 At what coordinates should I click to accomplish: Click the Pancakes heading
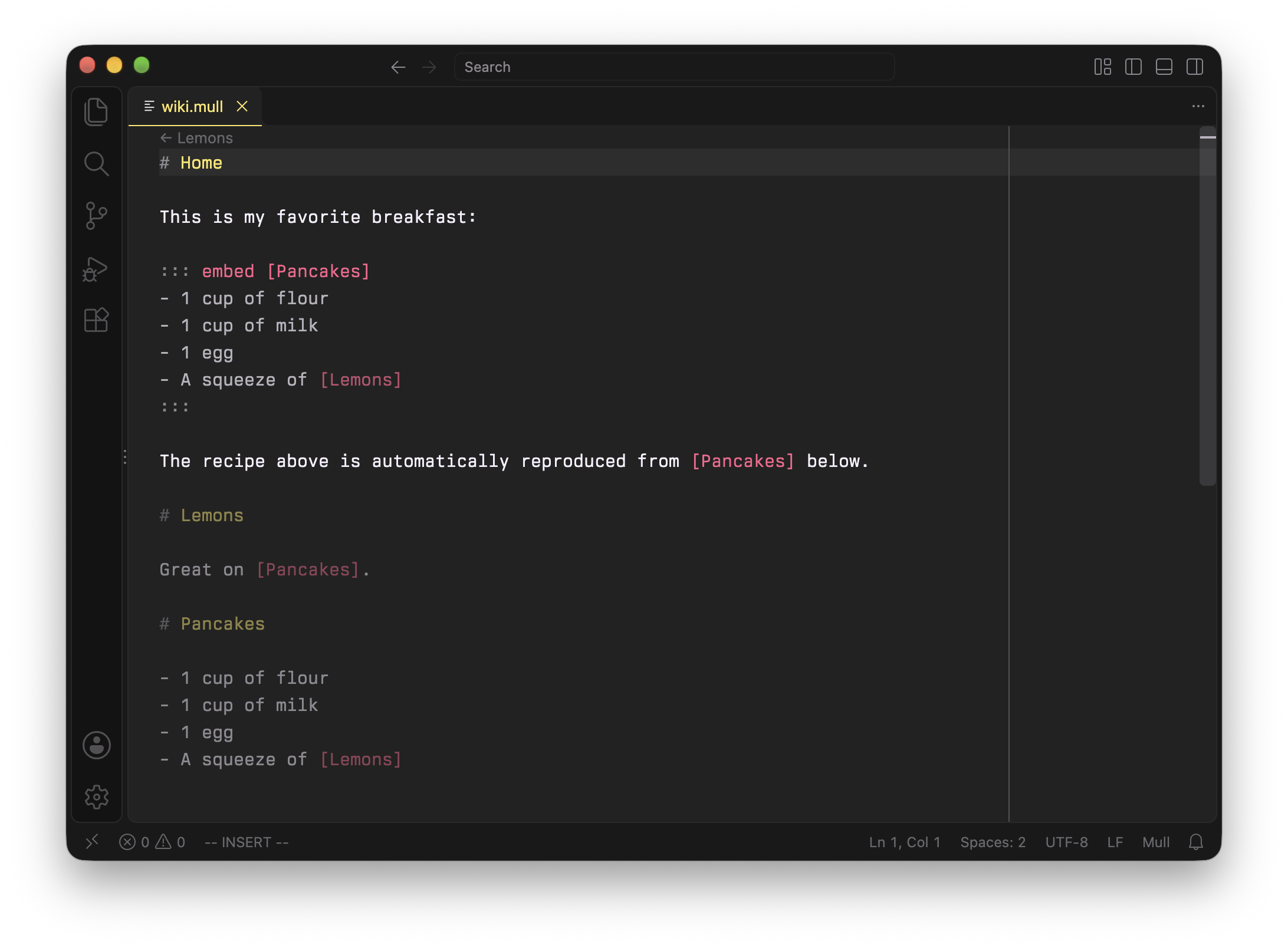point(222,624)
